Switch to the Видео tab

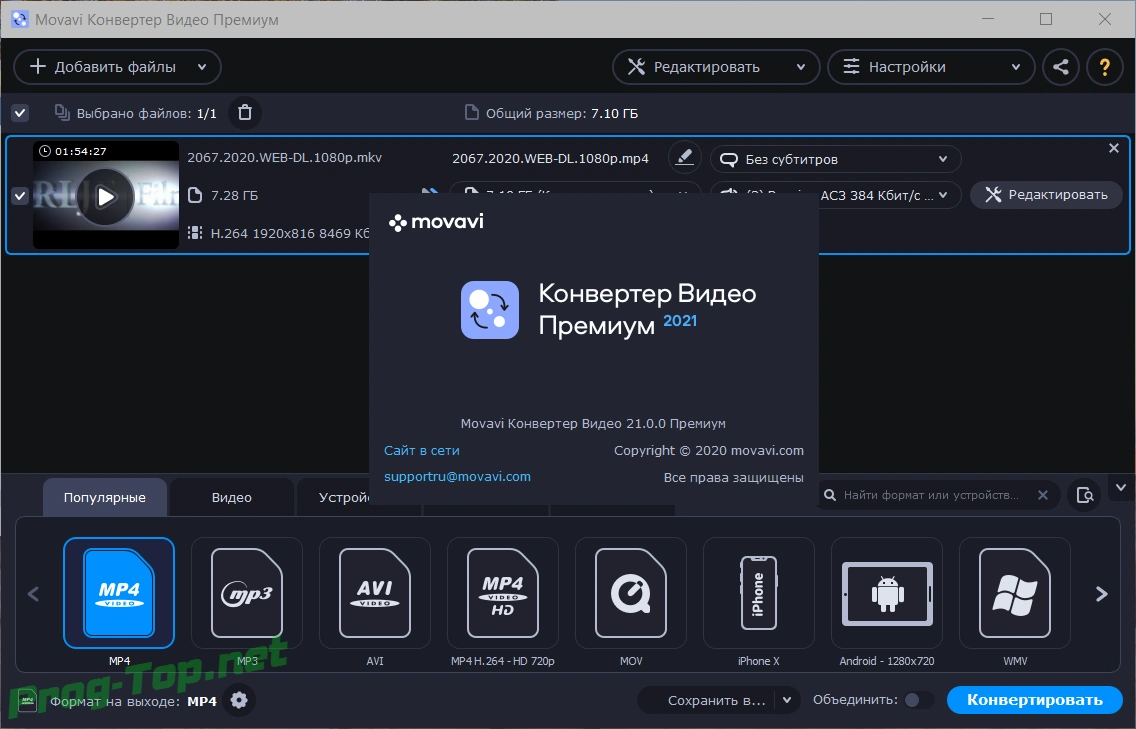click(232, 498)
